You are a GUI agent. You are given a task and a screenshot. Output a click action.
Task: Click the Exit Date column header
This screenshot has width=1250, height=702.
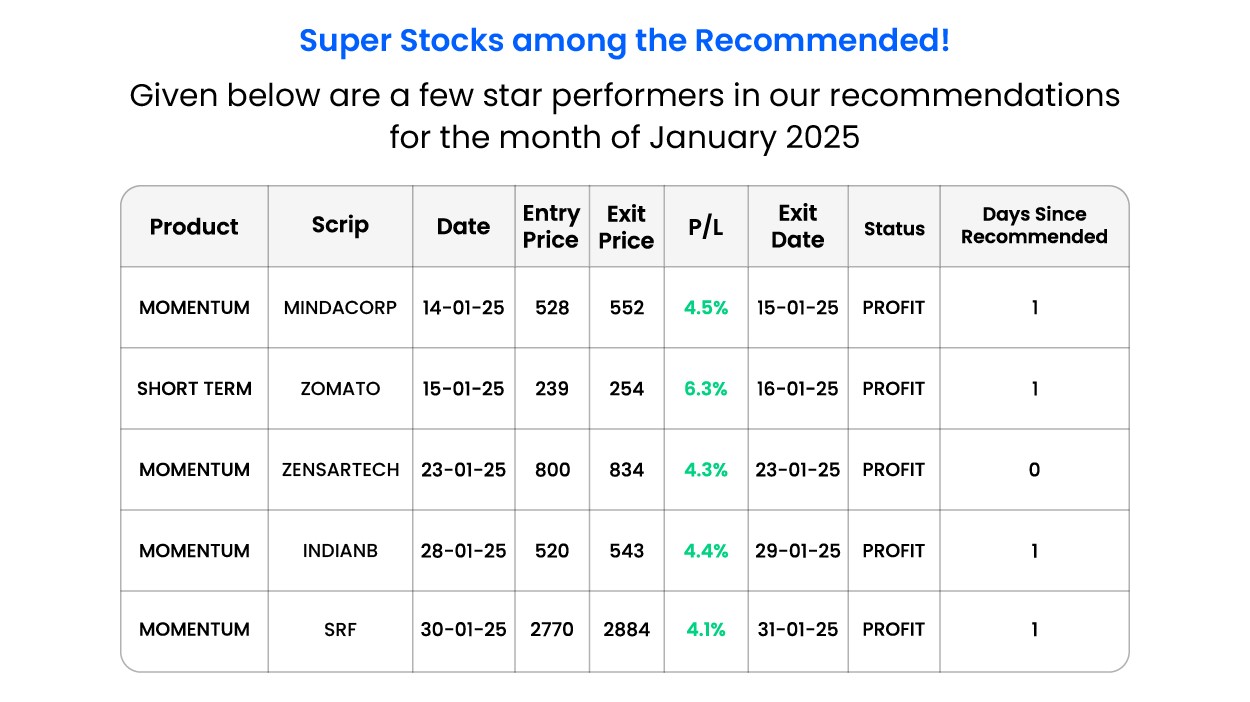(798, 227)
